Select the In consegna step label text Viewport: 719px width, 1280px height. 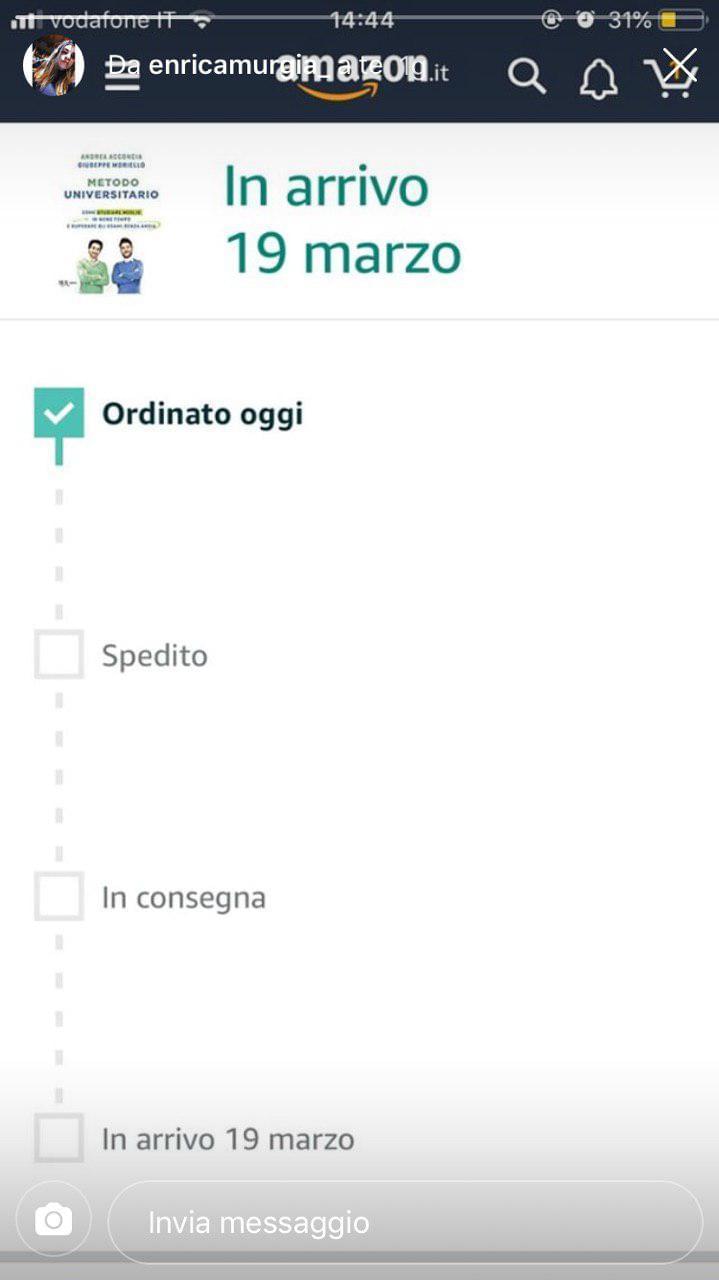(183, 897)
